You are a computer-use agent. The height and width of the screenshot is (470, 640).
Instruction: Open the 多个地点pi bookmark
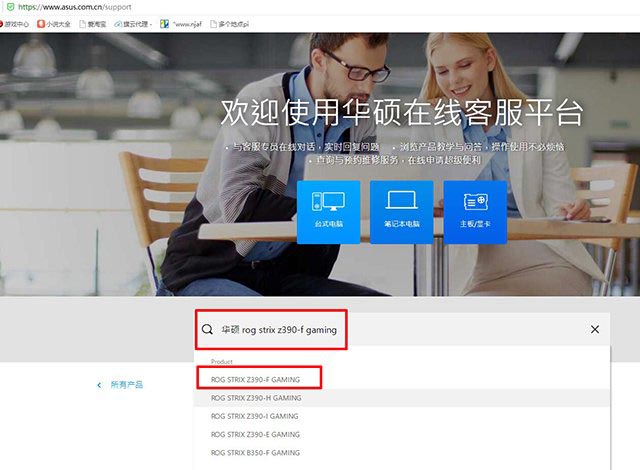229,24
